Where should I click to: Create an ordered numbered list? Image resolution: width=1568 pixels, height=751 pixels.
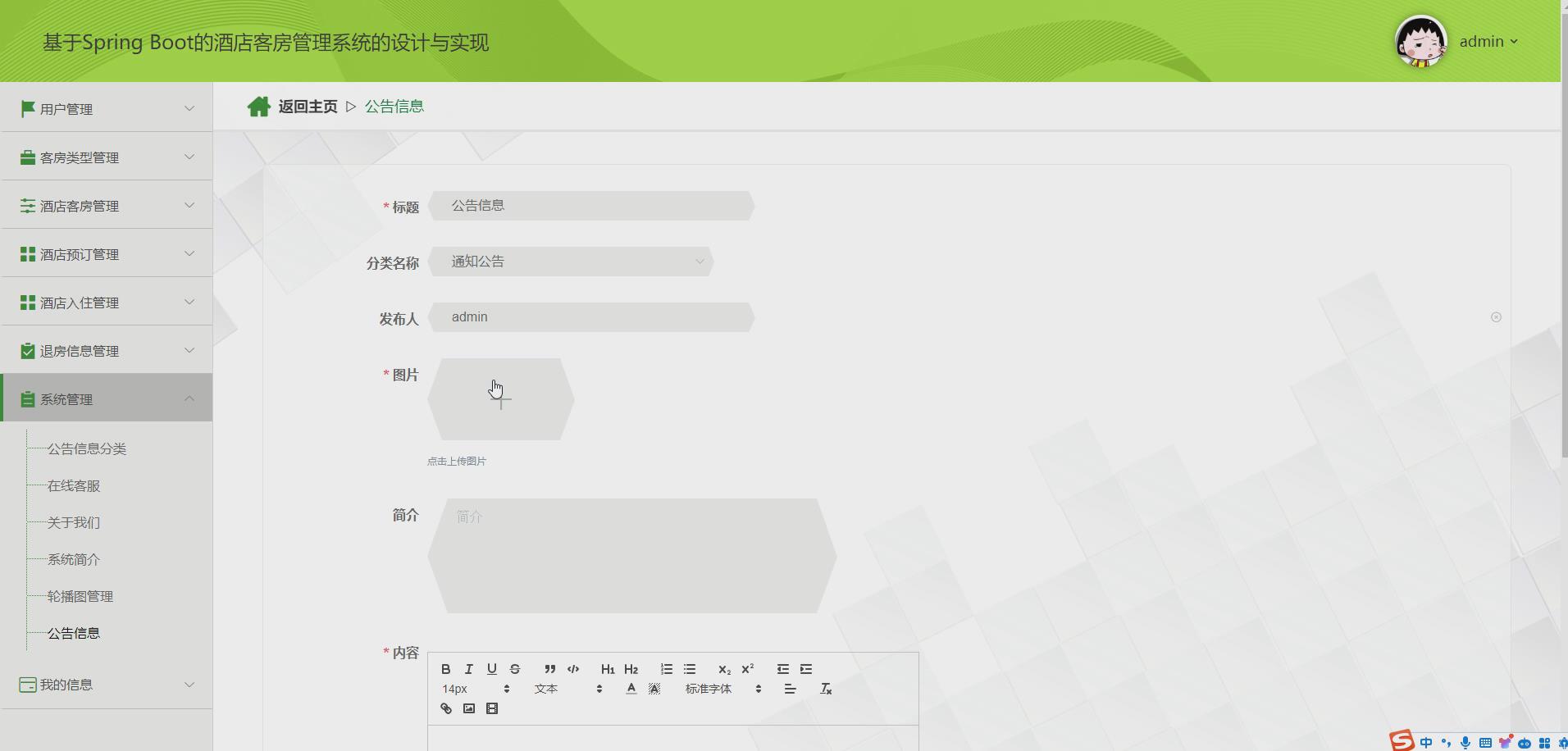[667, 669]
